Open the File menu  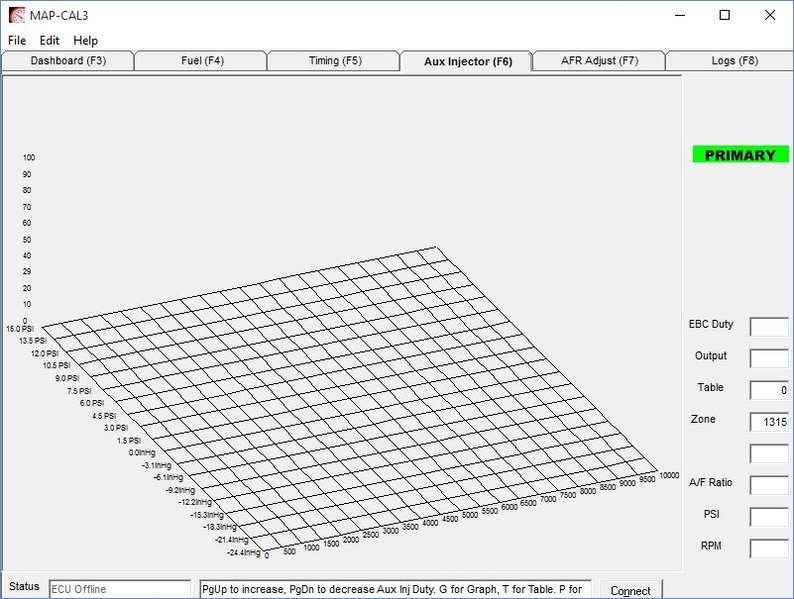[x=17, y=41]
